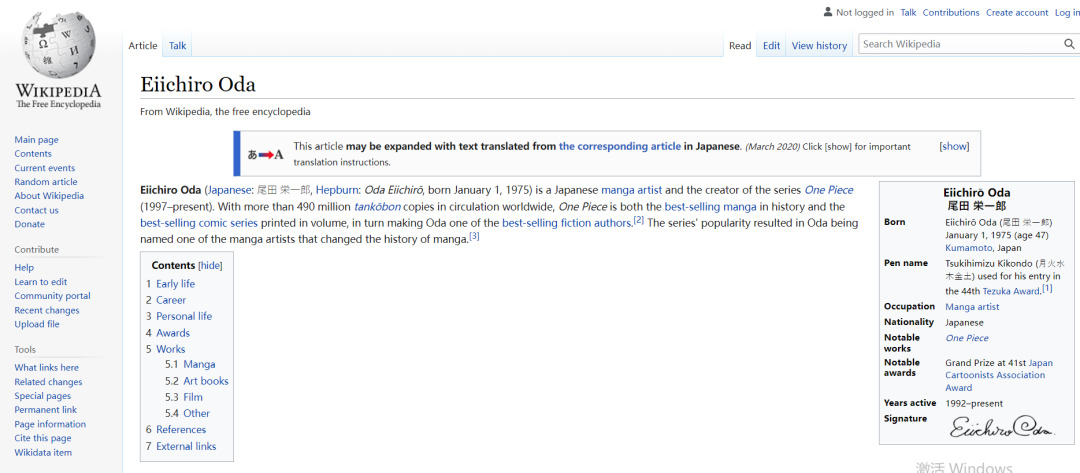Viewport: 1080px width, 473px height.
Task: Open the best-selling manga link
Action: pyautogui.click(x=711, y=207)
